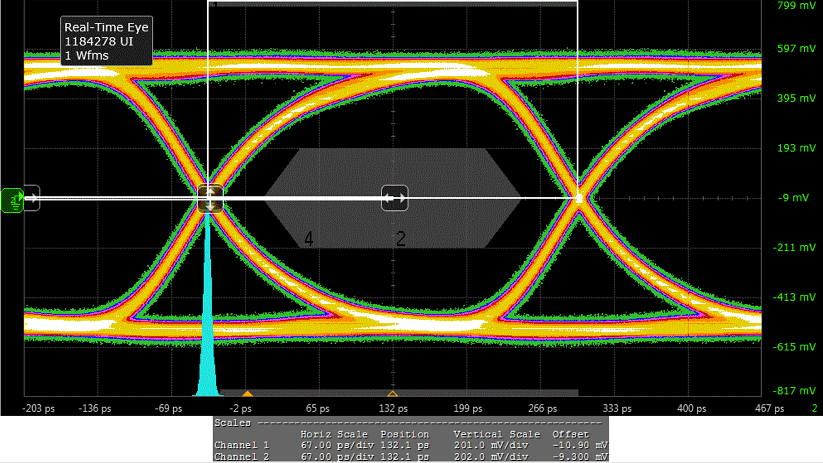823x463 pixels.
Task: Click the Vertical Scale column header
Action: tap(497, 434)
